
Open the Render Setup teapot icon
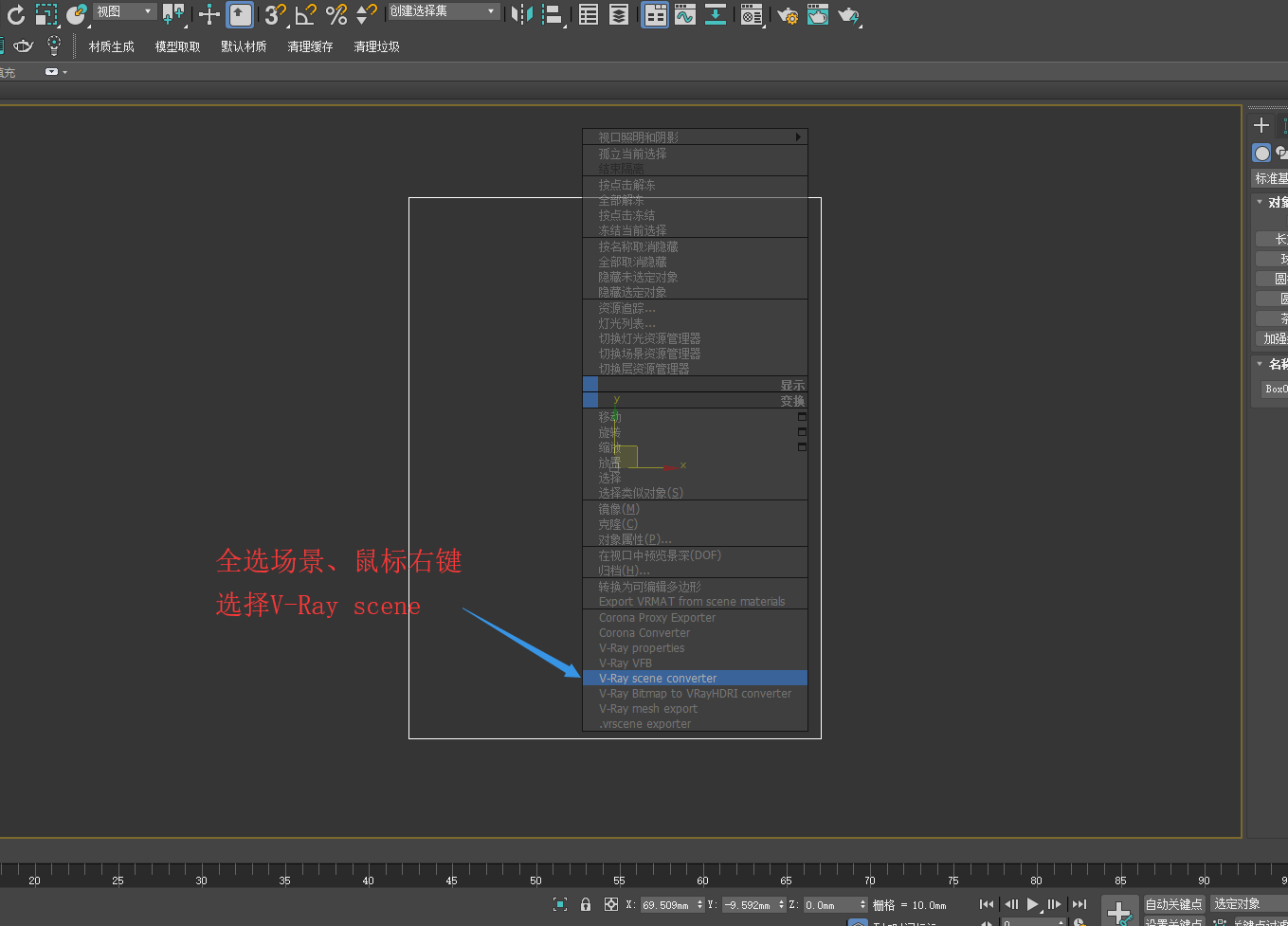[787, 14]
